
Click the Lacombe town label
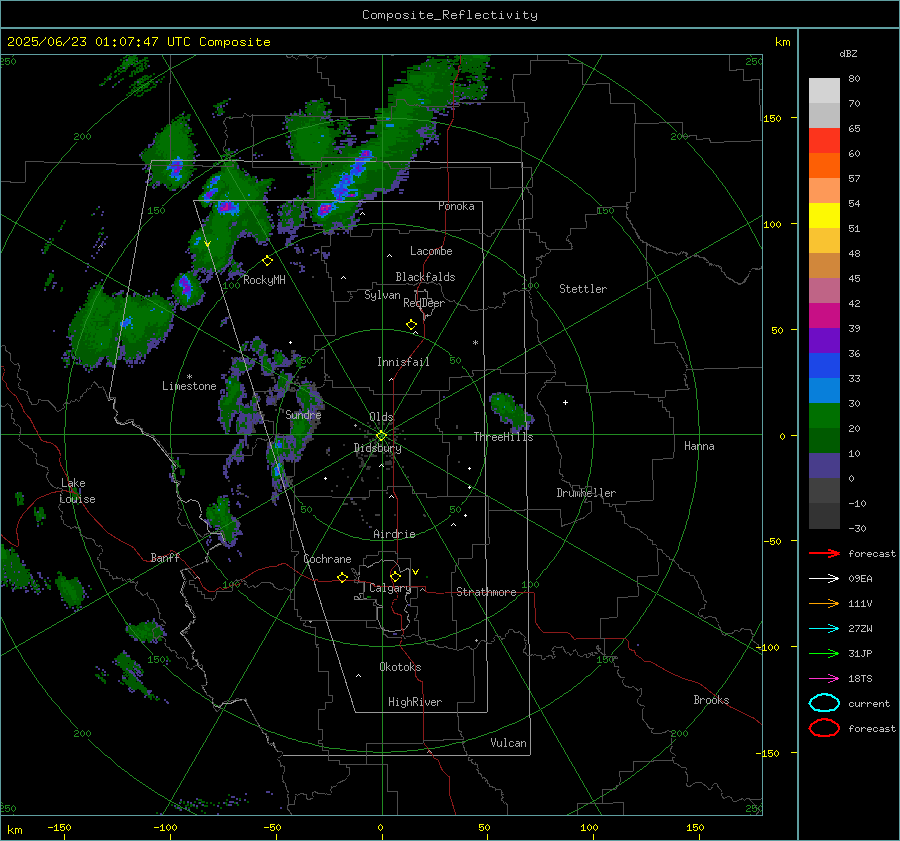click(431, 251)
